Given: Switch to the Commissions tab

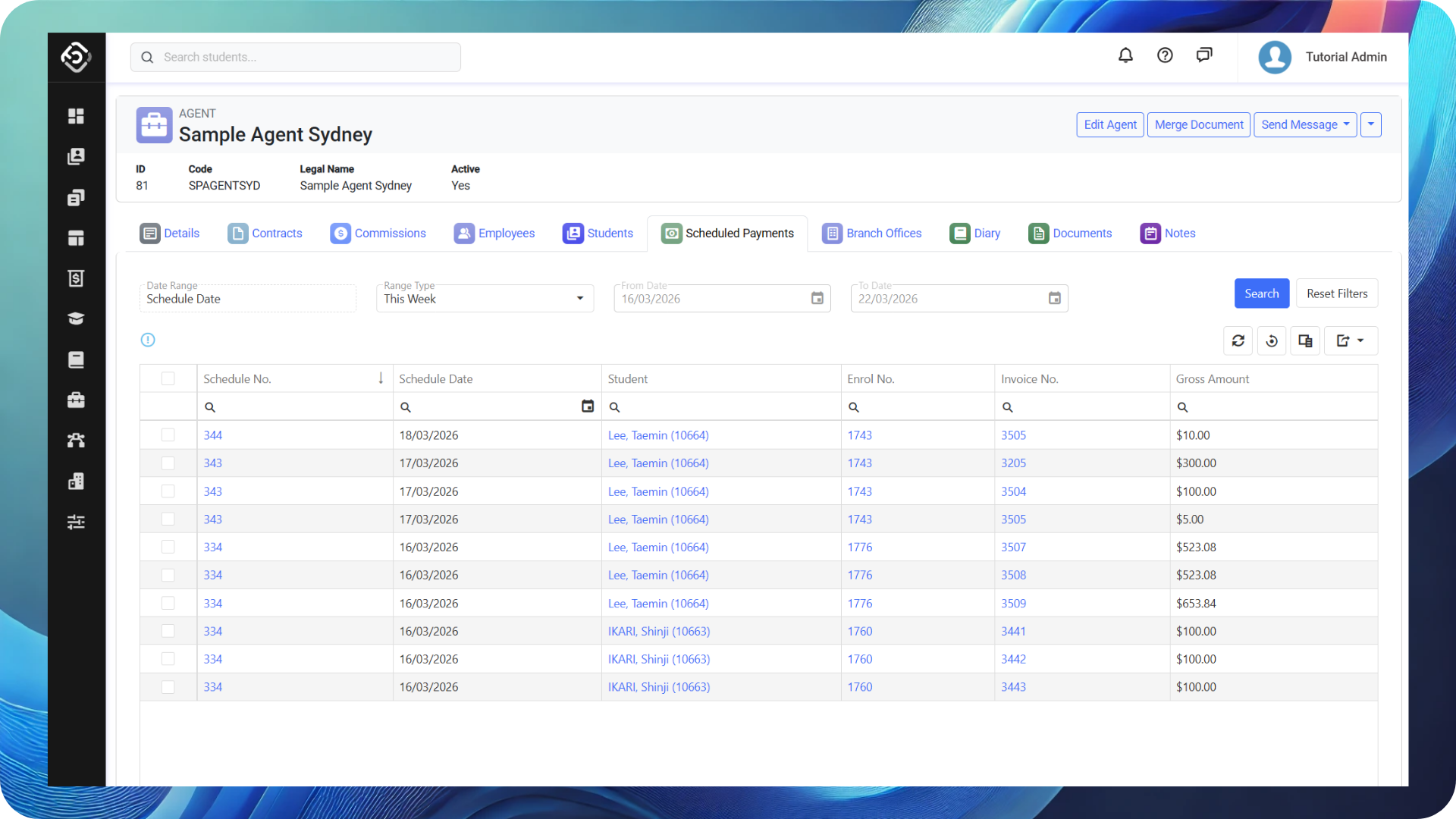Looking at the screenshot, I should click(378, 234).
